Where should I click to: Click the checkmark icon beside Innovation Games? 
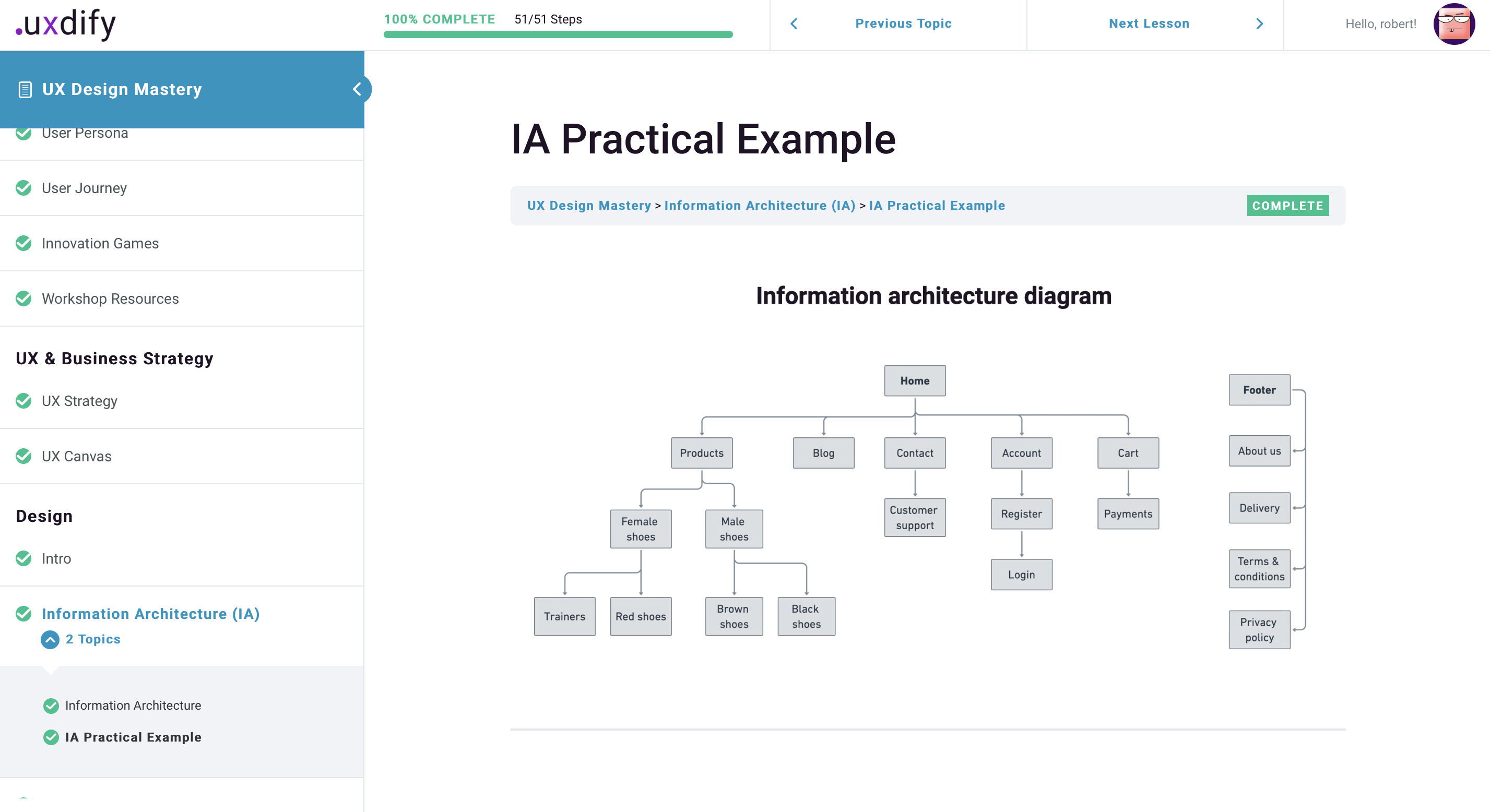tap(23, 243)
